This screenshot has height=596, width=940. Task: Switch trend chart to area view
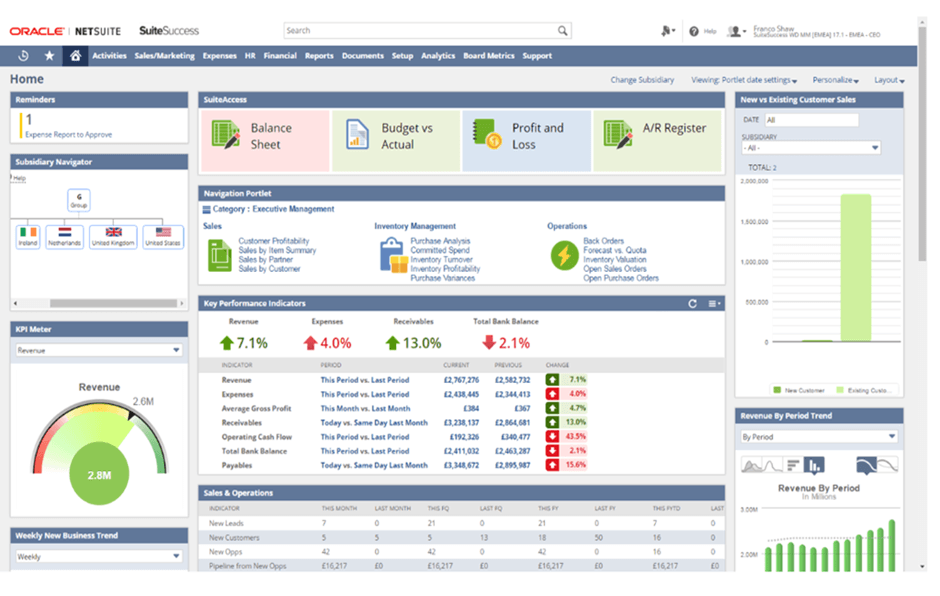751,465
